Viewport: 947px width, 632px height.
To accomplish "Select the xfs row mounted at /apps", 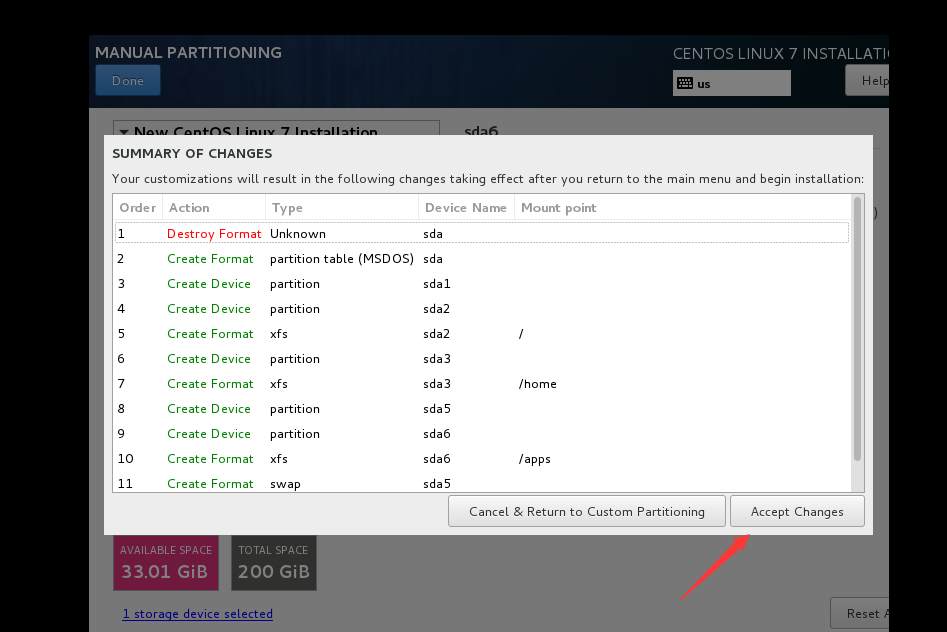I will [482, 459].
